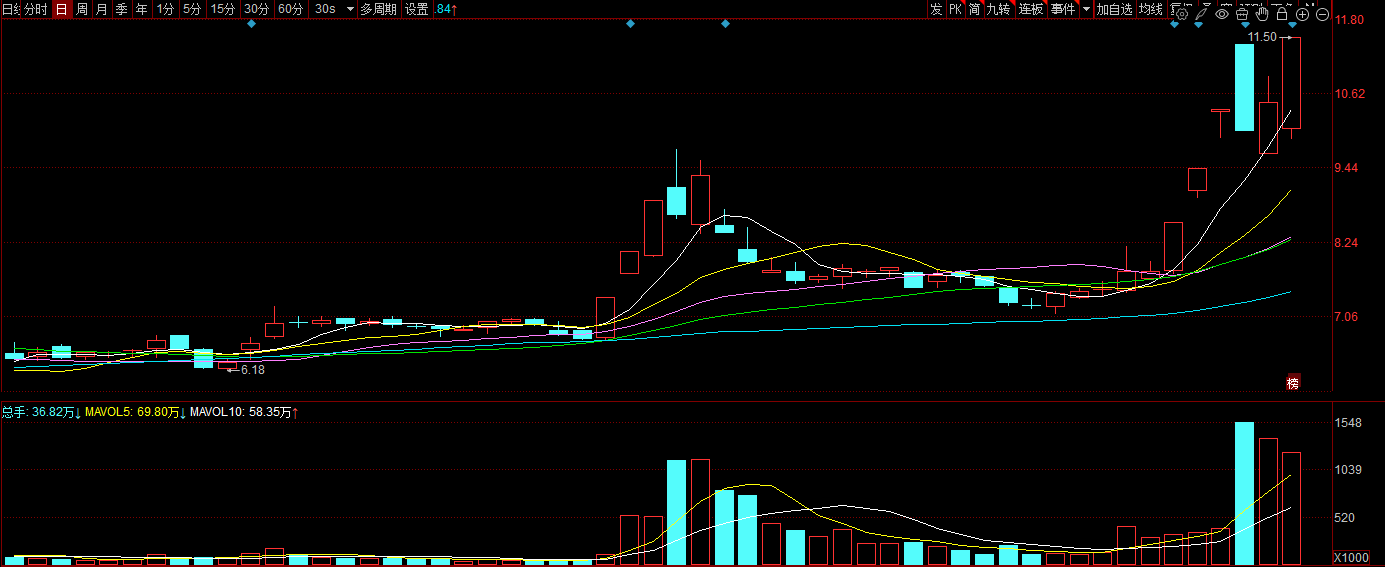Switch to the 分时 intraday view
This screenshot has width=1385, height=567.
36,9
